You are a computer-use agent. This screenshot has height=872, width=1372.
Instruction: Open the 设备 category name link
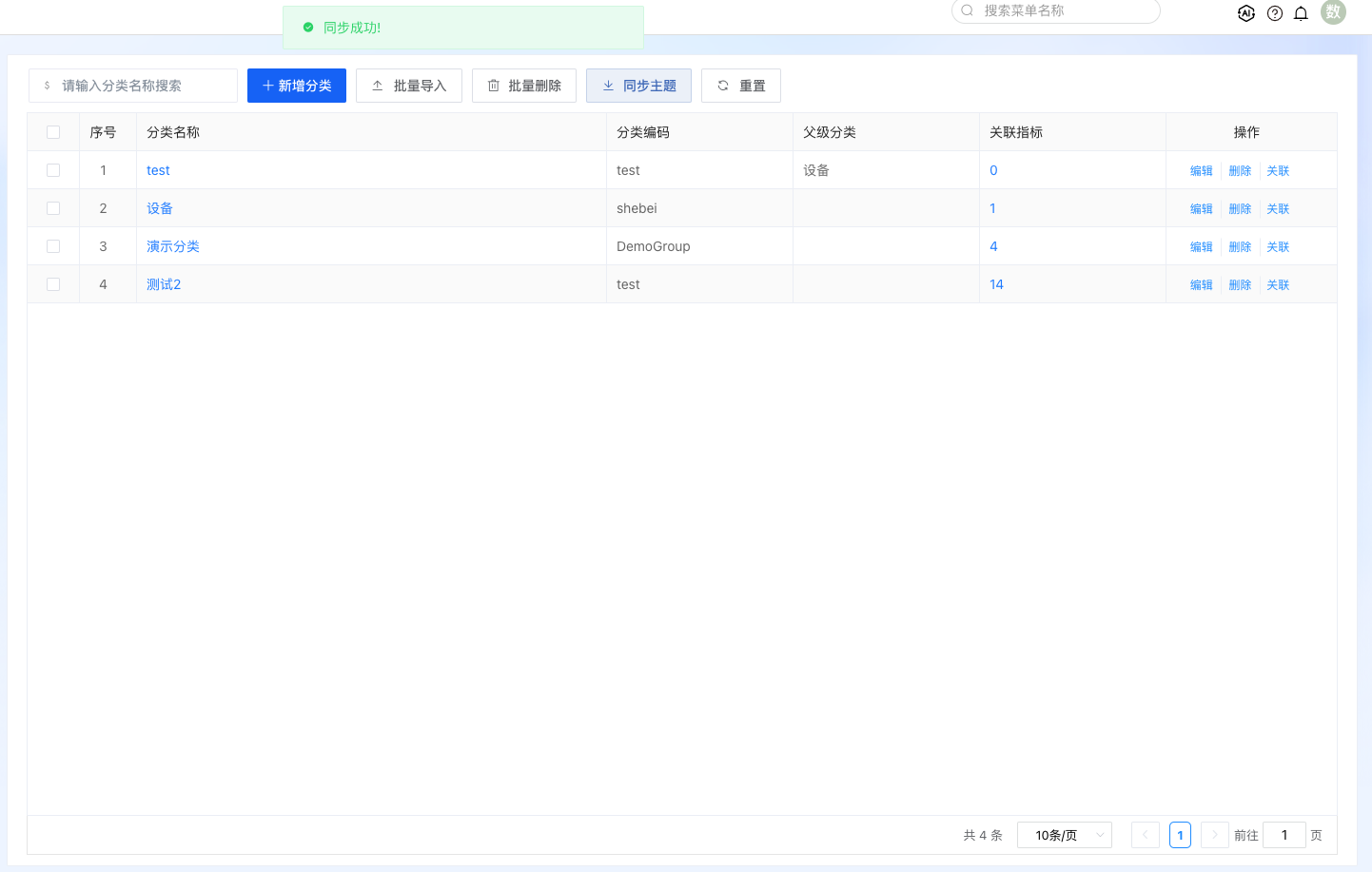click(x=160, y=208)
